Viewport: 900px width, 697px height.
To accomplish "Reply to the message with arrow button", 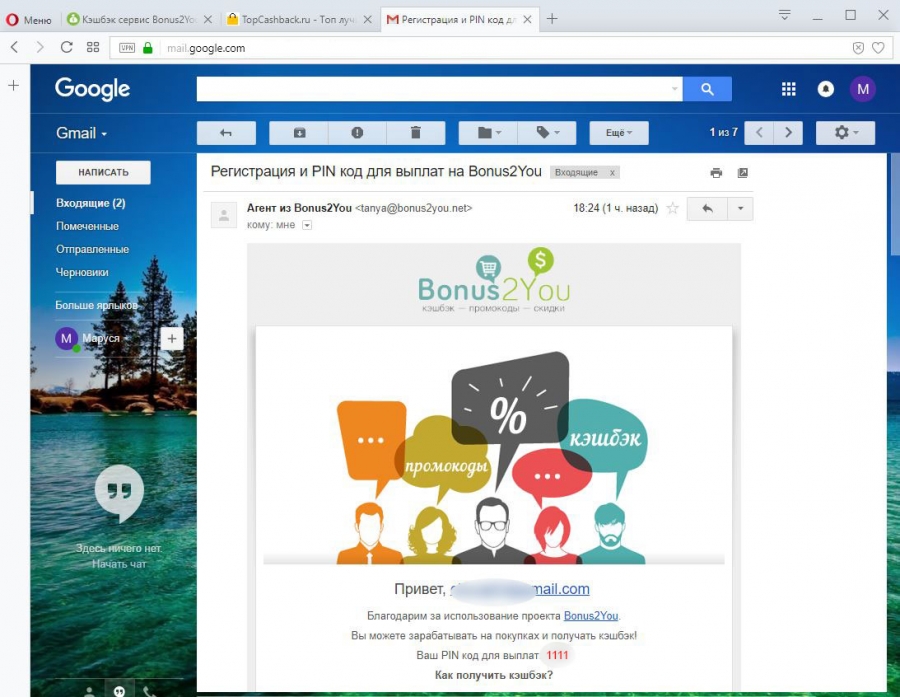I will (707, 208).
